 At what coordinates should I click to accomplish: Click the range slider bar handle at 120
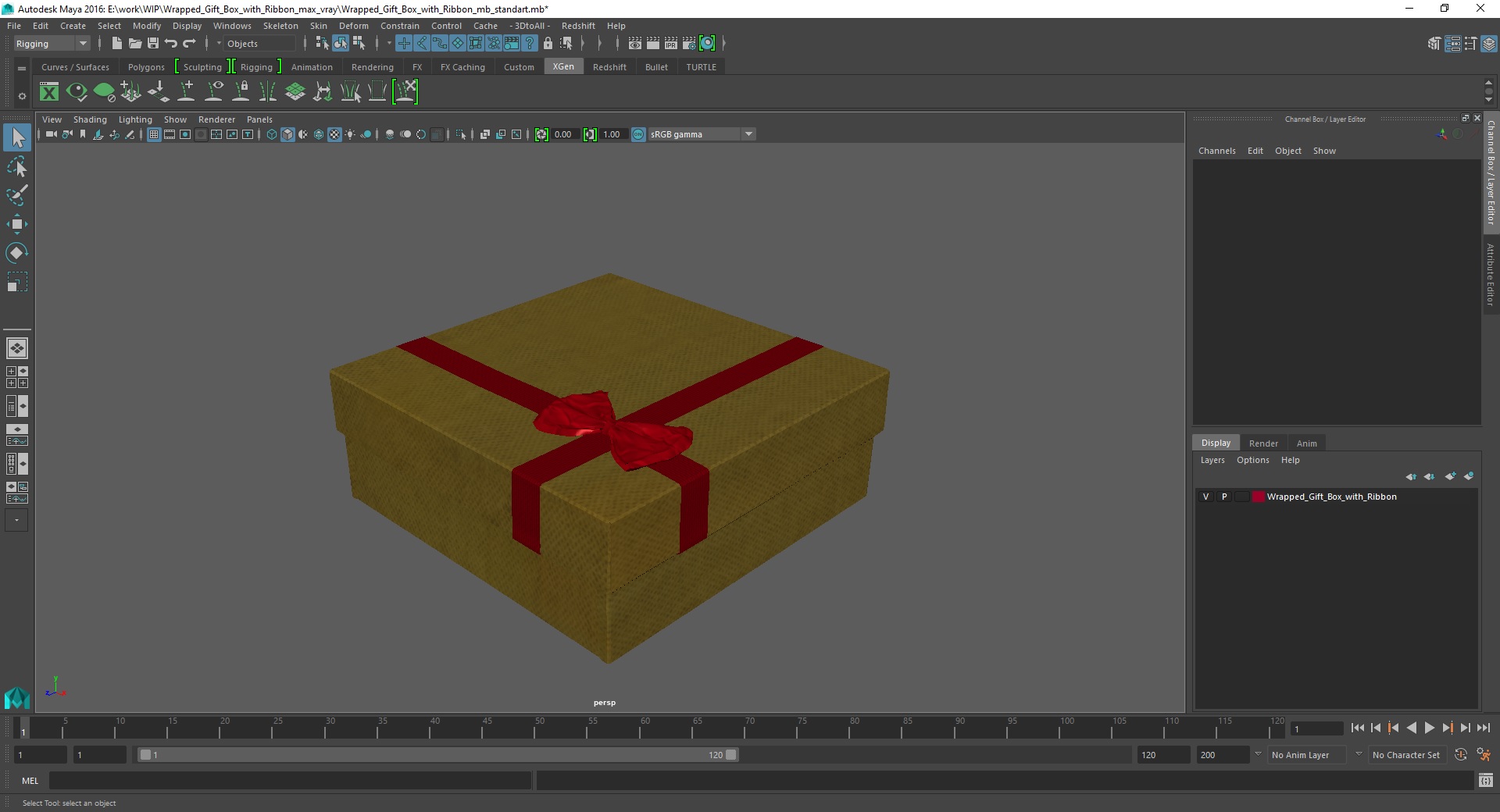pyautogui.click(x=730, y=755)
